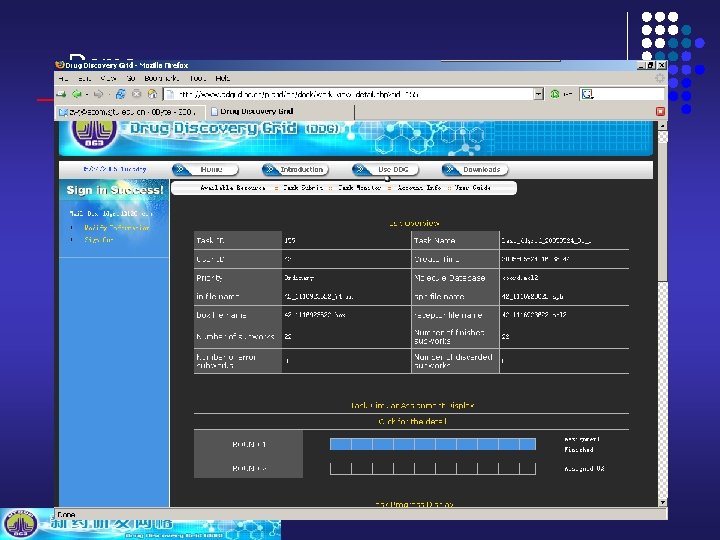This screenshot has height=540, width=720.
Task: Click the blue ROUND 01 progress bar
Action: (433, 444)
